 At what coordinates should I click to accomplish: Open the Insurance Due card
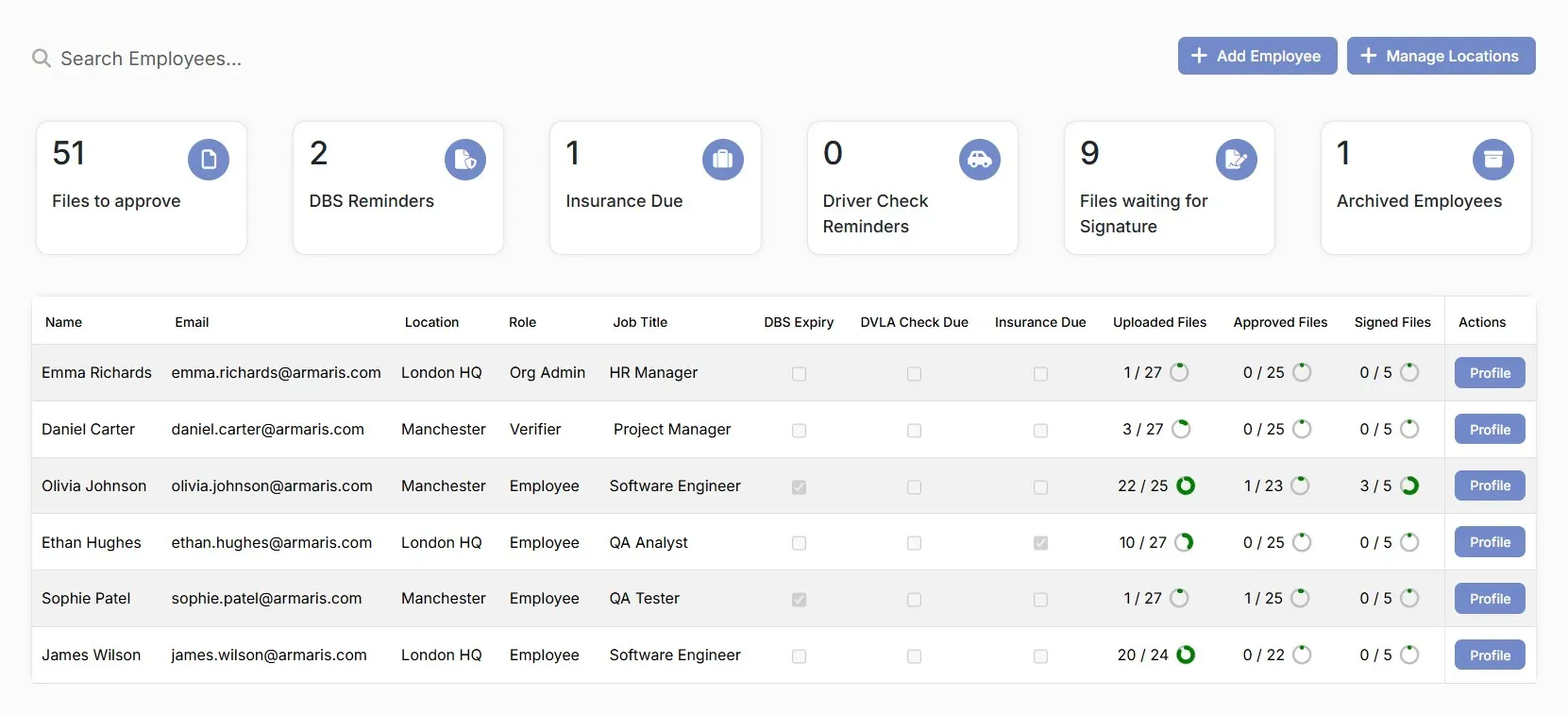point(655,188)
